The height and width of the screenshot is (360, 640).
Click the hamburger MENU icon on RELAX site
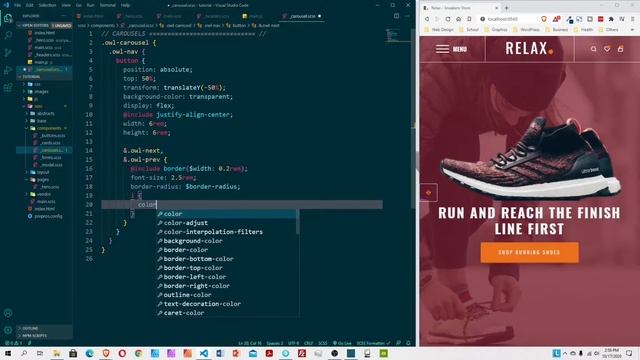(442, 49)
